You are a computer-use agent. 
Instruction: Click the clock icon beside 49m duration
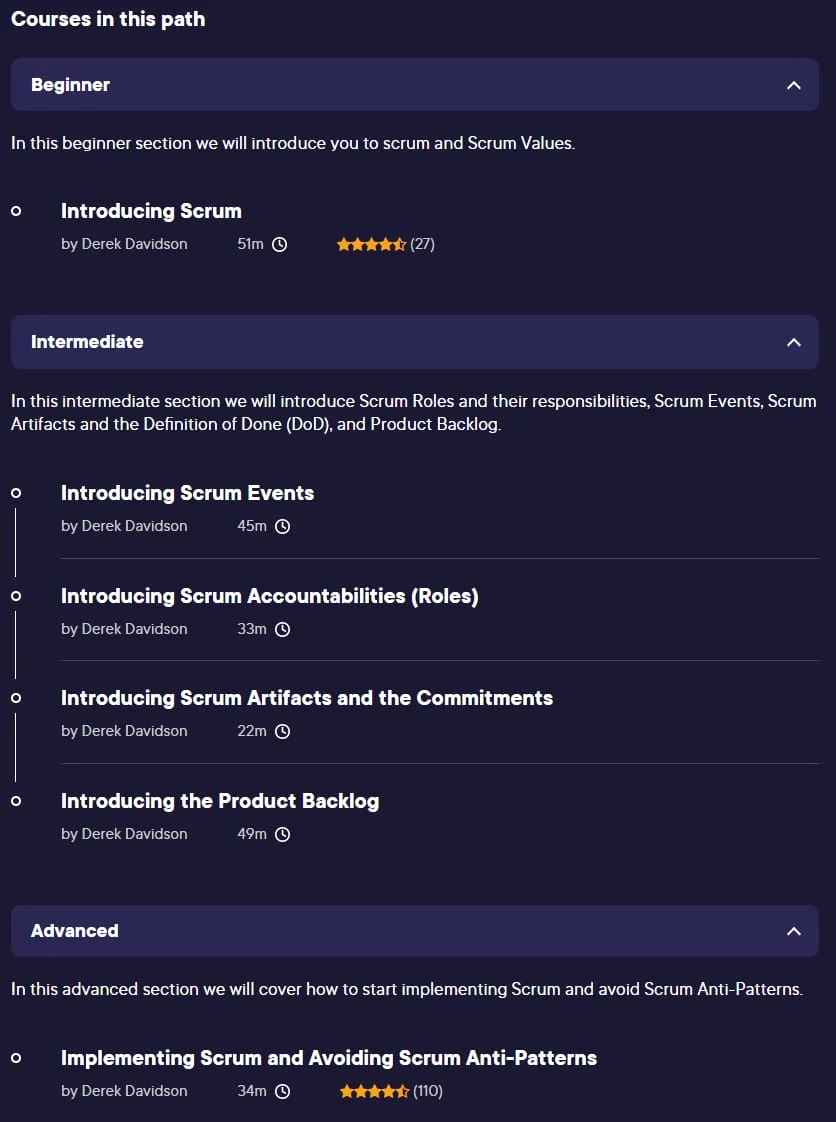coord(283,834)
